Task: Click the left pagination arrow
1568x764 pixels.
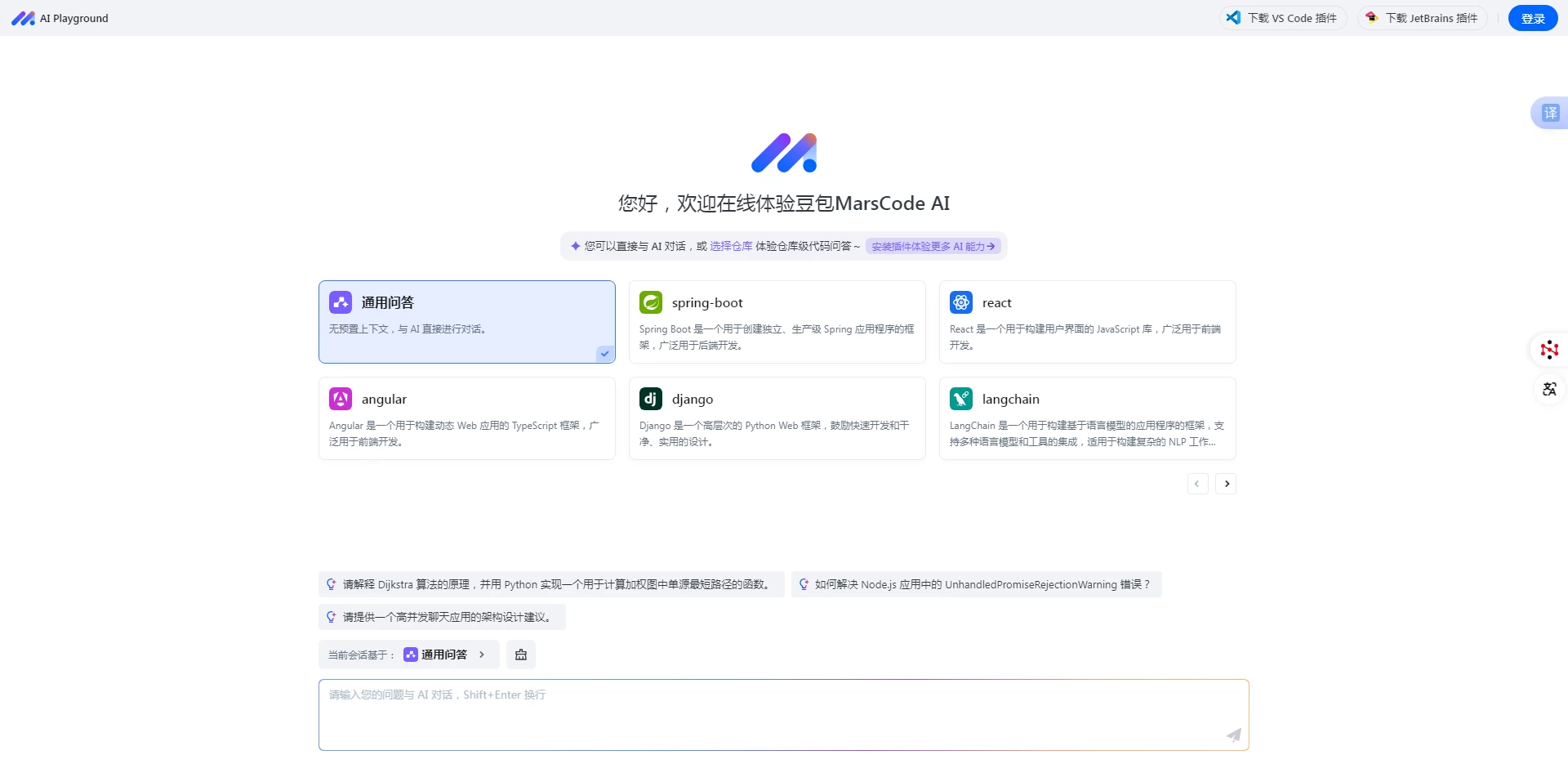Action: [x=1197, y=483]
